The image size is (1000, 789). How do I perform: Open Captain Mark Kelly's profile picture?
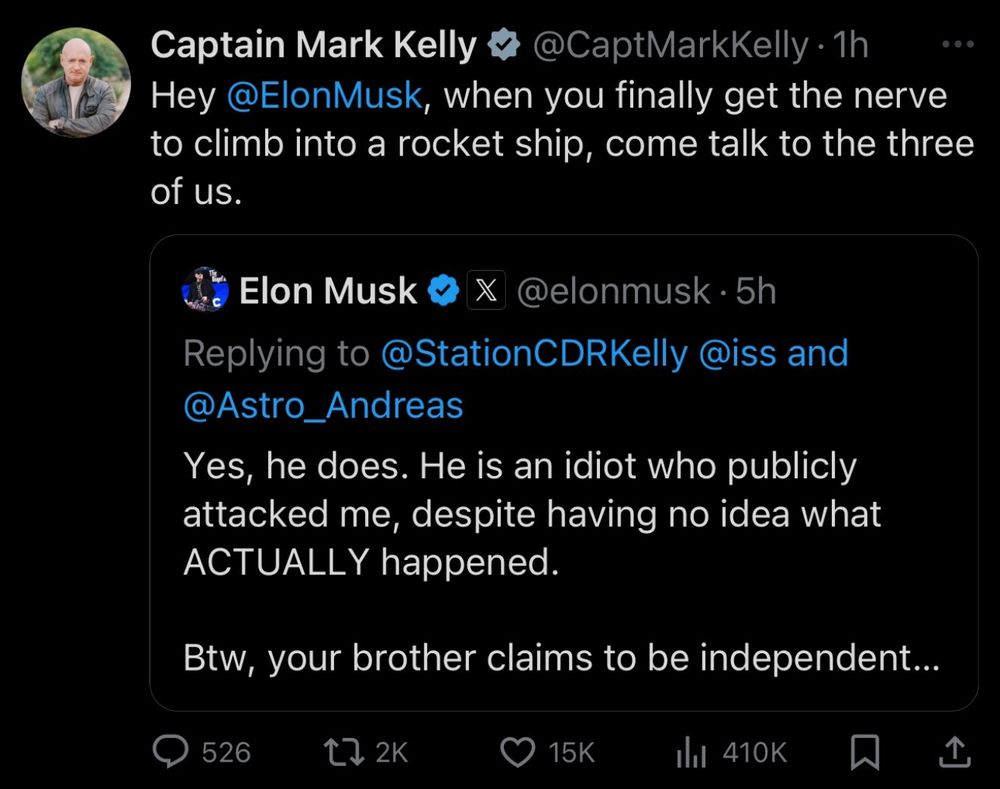76,82
